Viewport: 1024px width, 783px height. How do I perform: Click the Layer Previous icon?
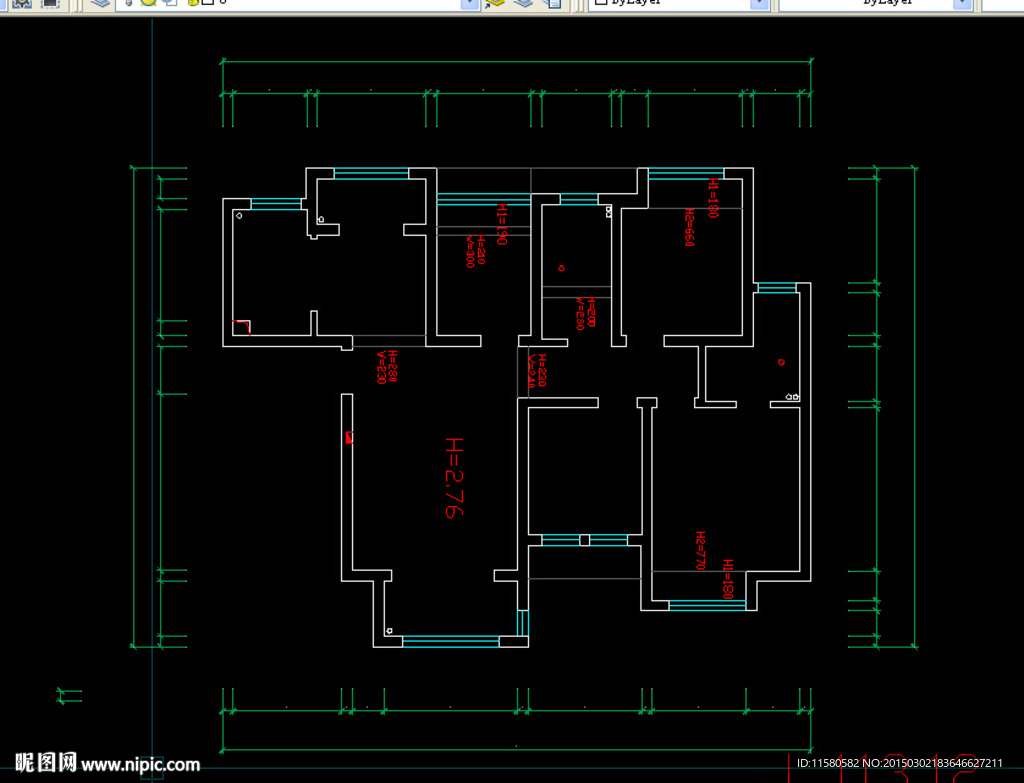pyautogui.click(x=522, y=4)
